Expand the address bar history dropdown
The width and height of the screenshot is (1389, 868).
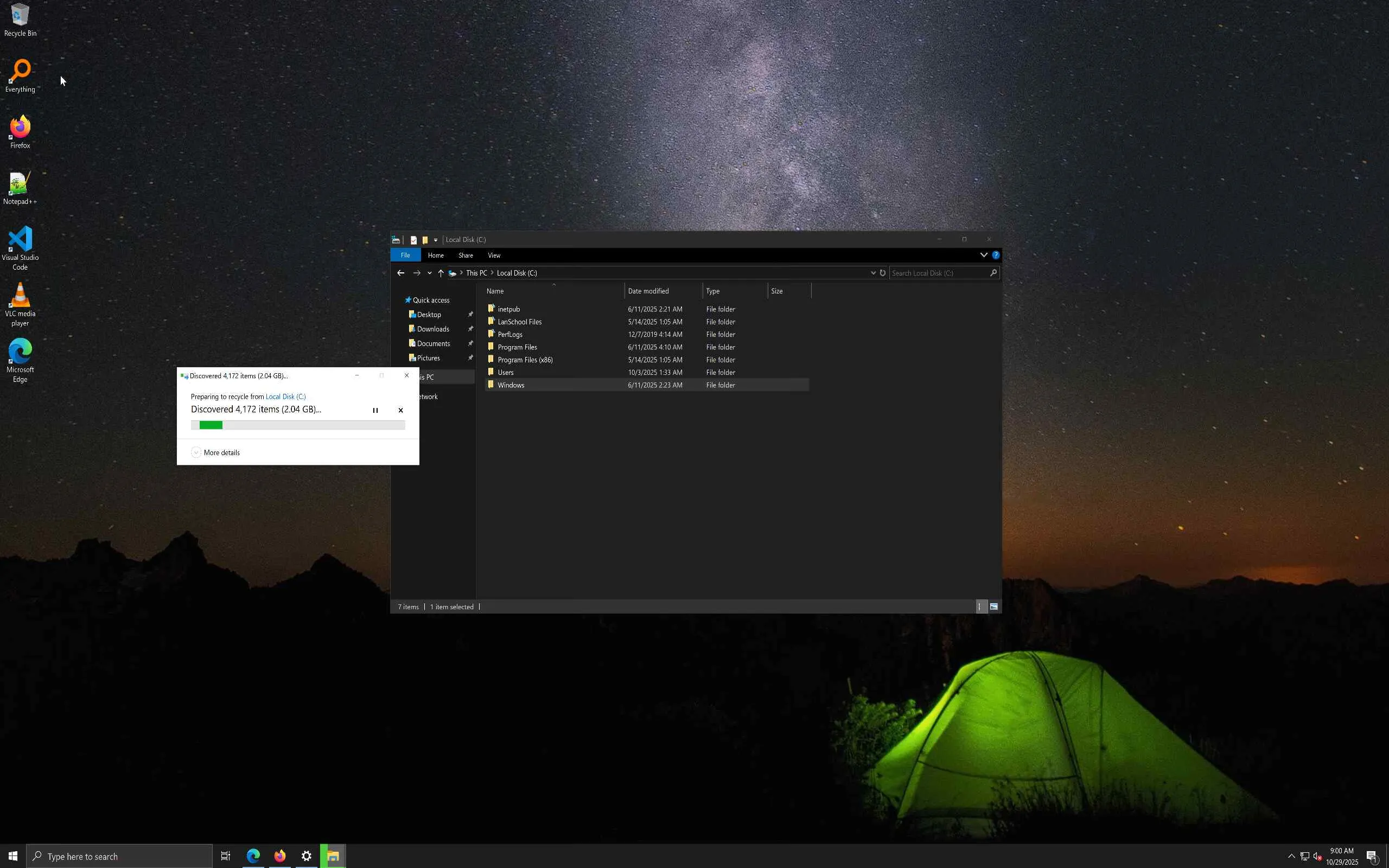[x=873, y=273]
